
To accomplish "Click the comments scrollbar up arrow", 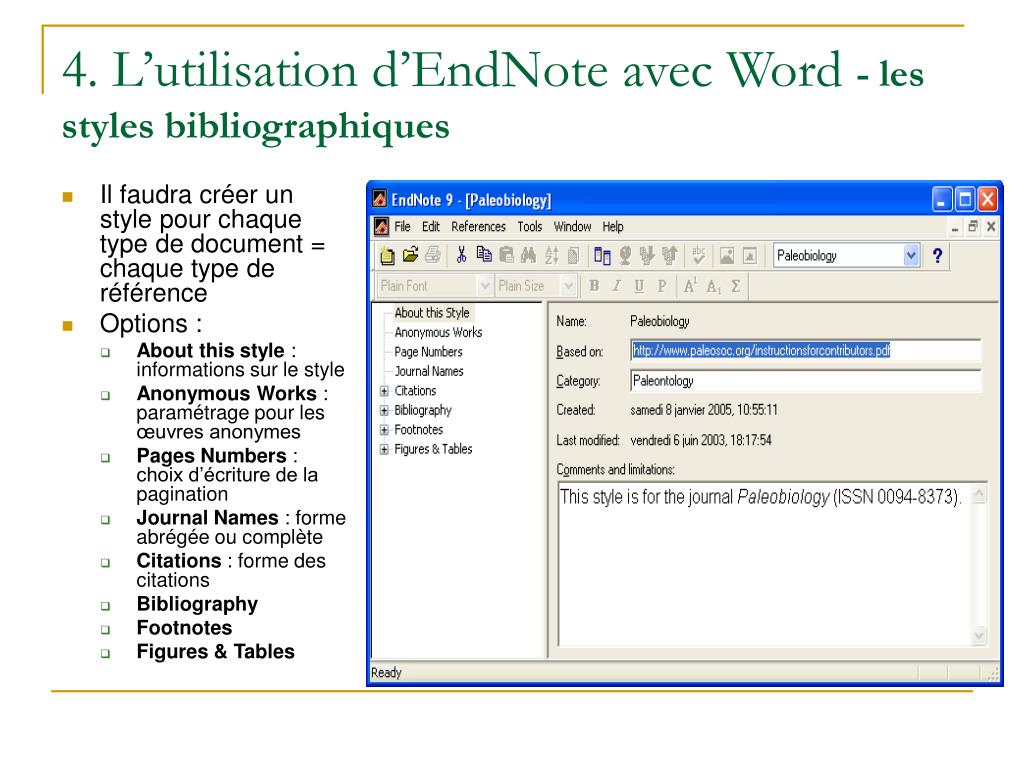I will (x=979, y=494).
